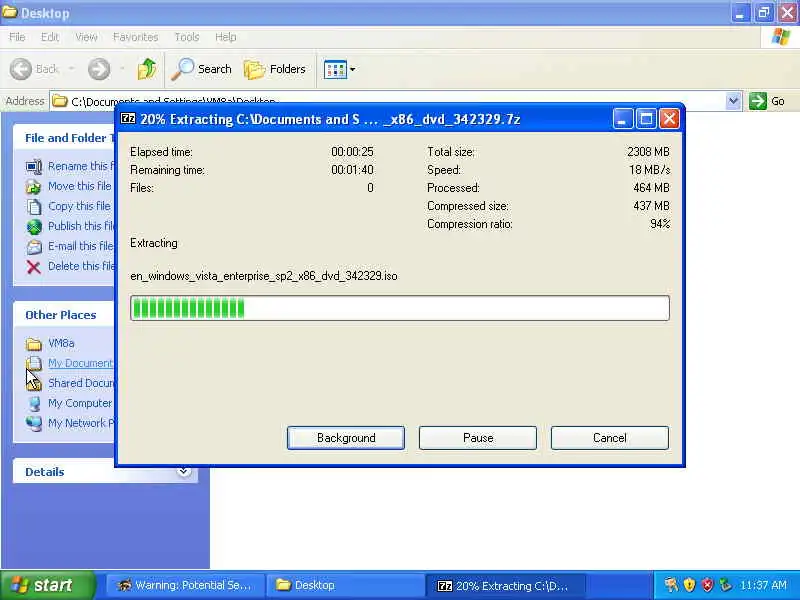Click the 2308 MB total size value
This screenshot has width=800, height=600.
coord(648,152)
